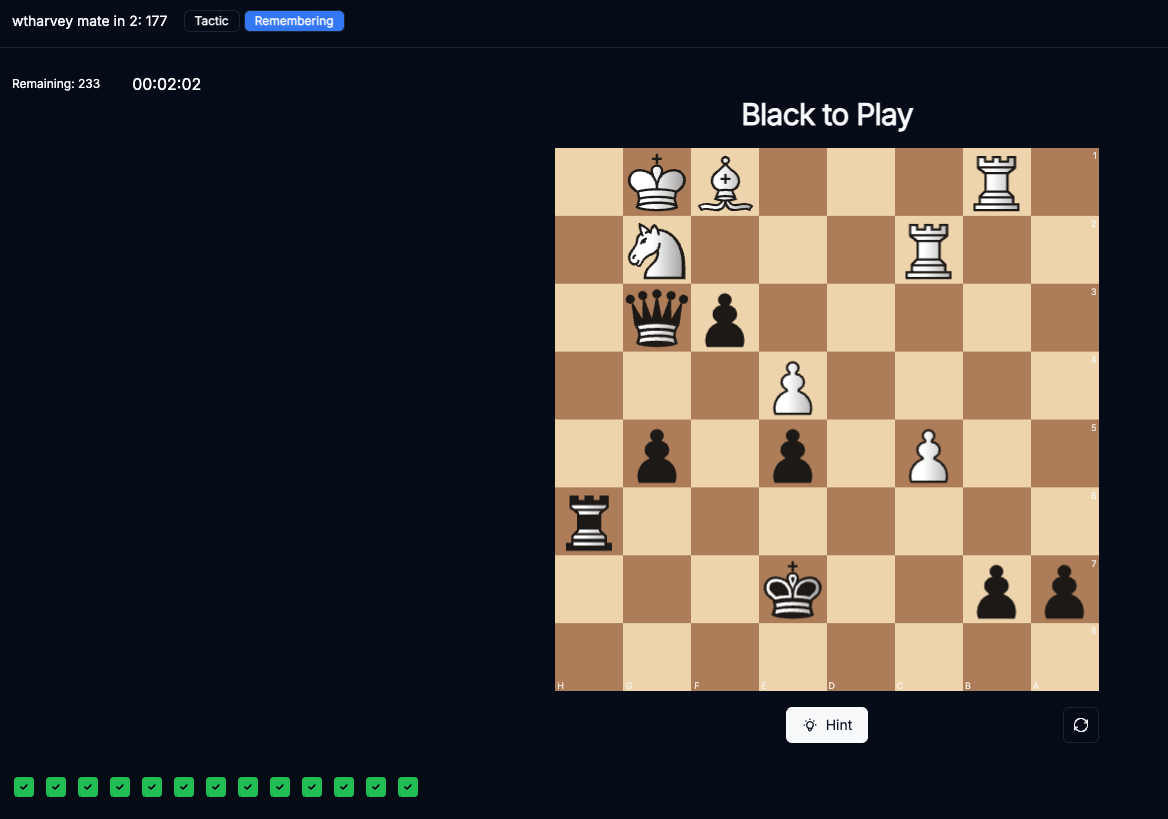Click the black pawn on f3
This screenshot has width=1168, height=819.
pyautogui.click(x=725, y=318)
